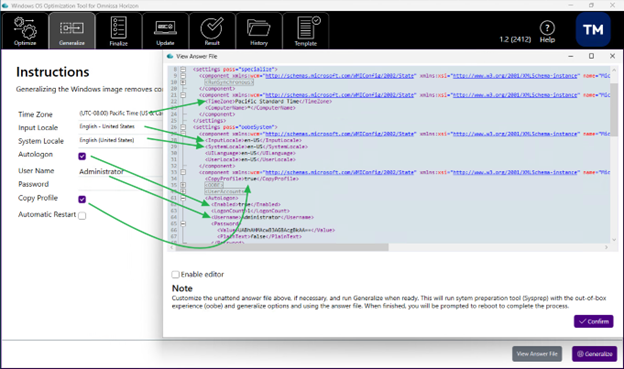Click the LogonCount XML line
The image size is (624, 369).
(x=250, y=211)
